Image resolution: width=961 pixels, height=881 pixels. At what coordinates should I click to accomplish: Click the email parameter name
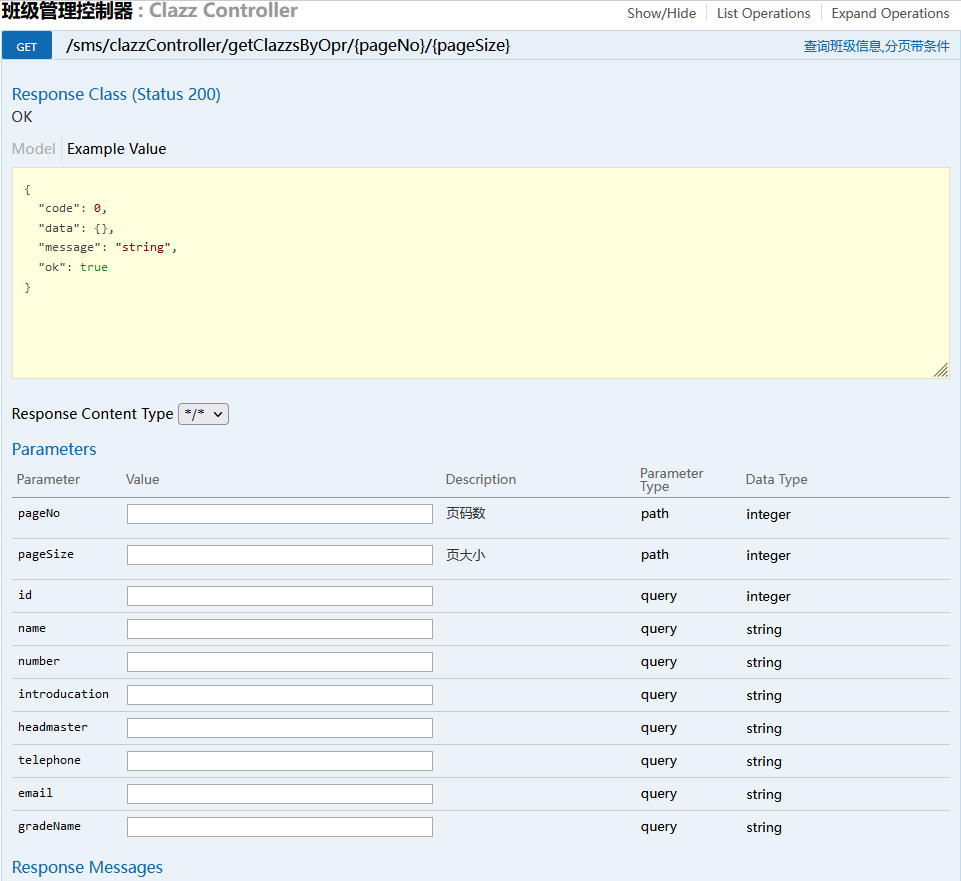click(x=36, y=793)
